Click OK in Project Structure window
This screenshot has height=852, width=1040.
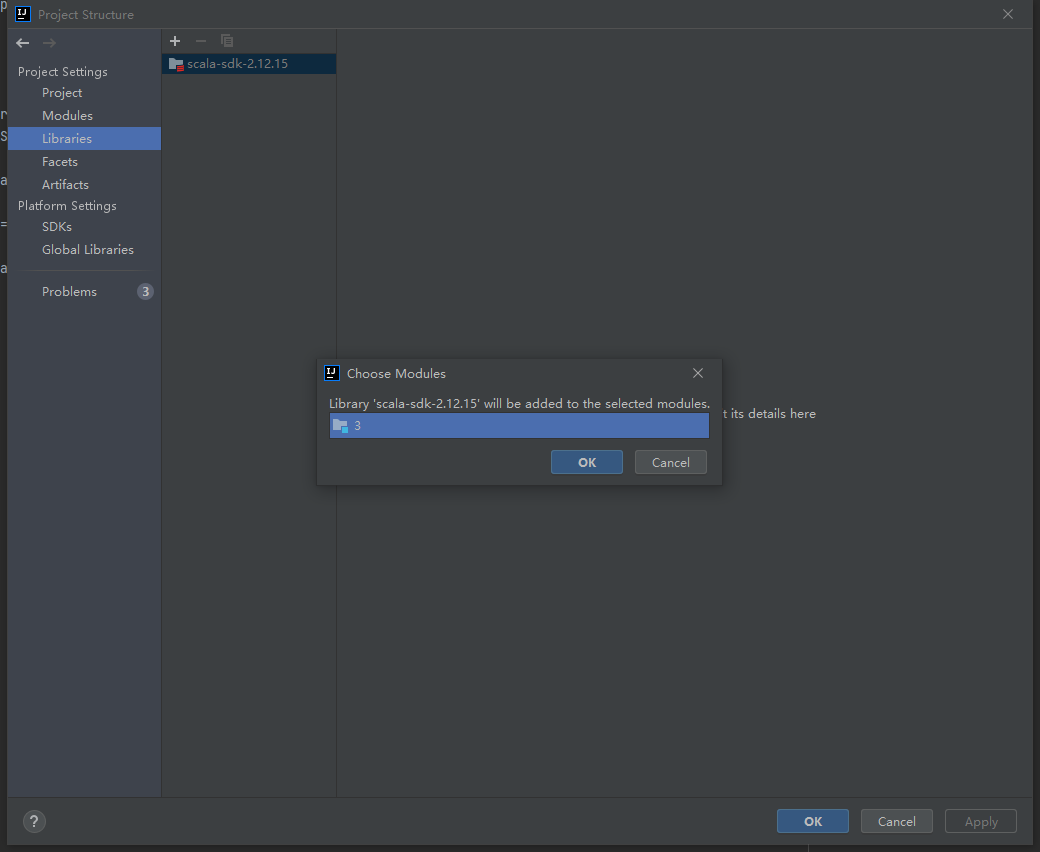click(812, 822)
